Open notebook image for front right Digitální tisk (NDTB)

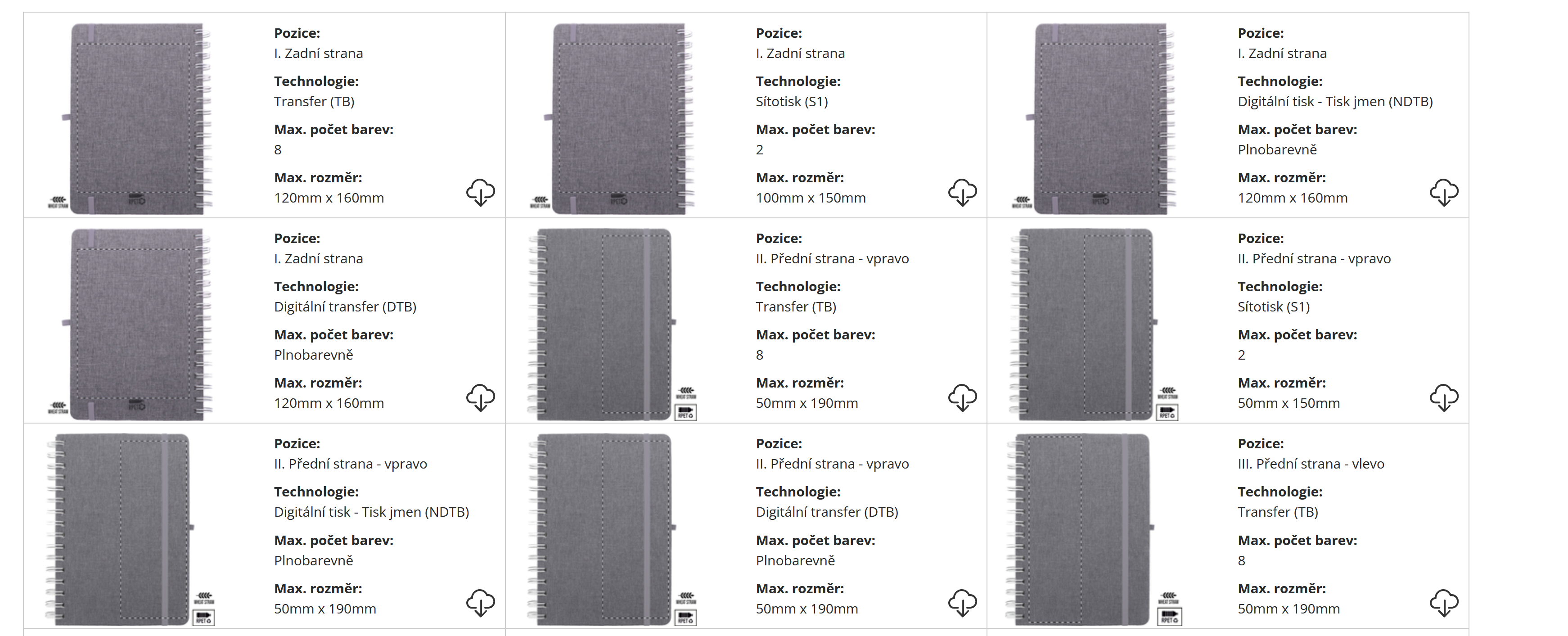pyautogui.click(x=130, y=529)
